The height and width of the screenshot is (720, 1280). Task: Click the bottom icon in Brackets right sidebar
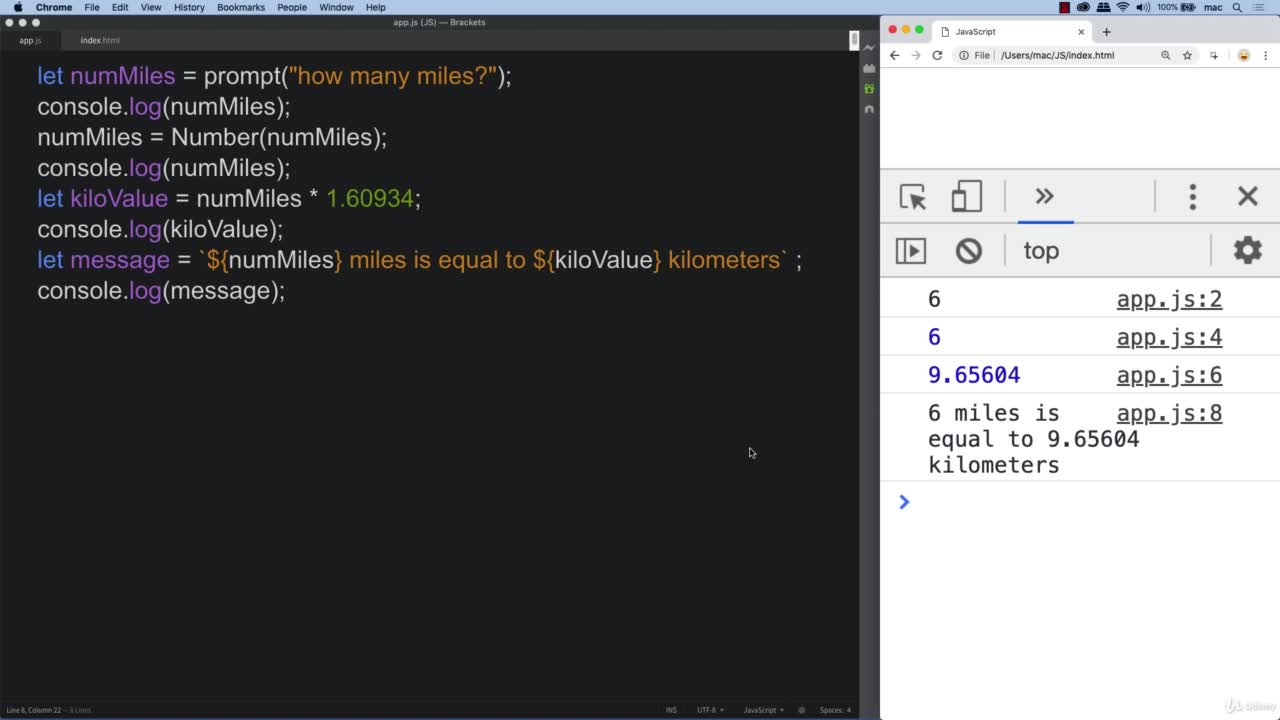pos(869,108)
